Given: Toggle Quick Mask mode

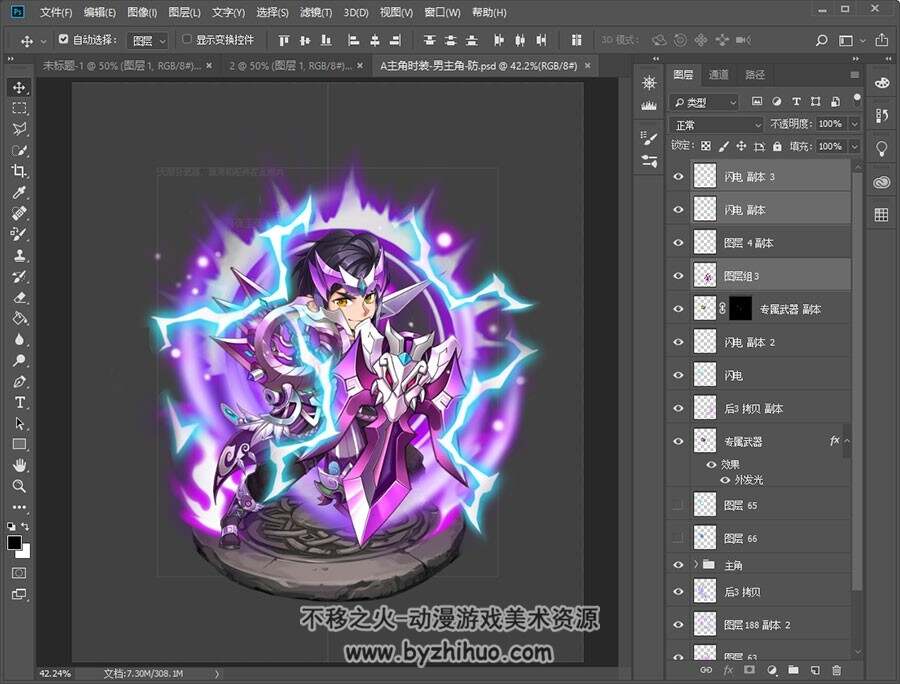Looking at the screenshot, I should pyautogui.click(x=19, y=573).
